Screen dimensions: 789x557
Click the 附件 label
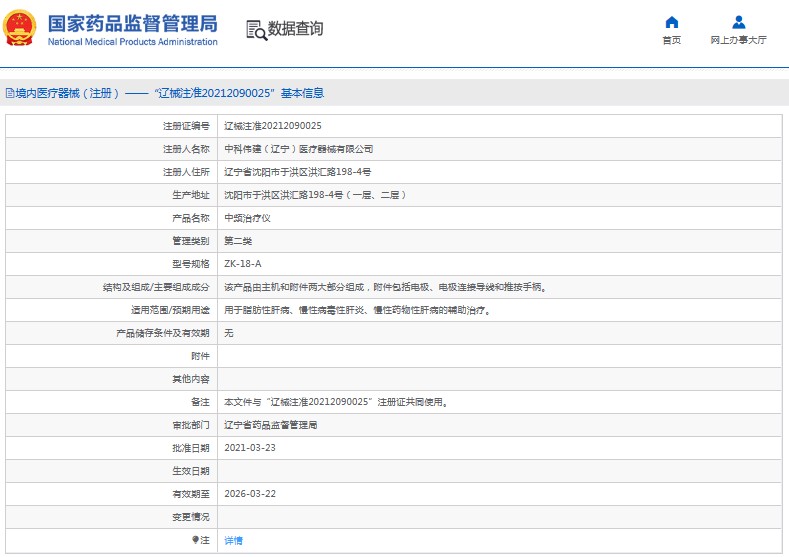(x=200, y=356)
